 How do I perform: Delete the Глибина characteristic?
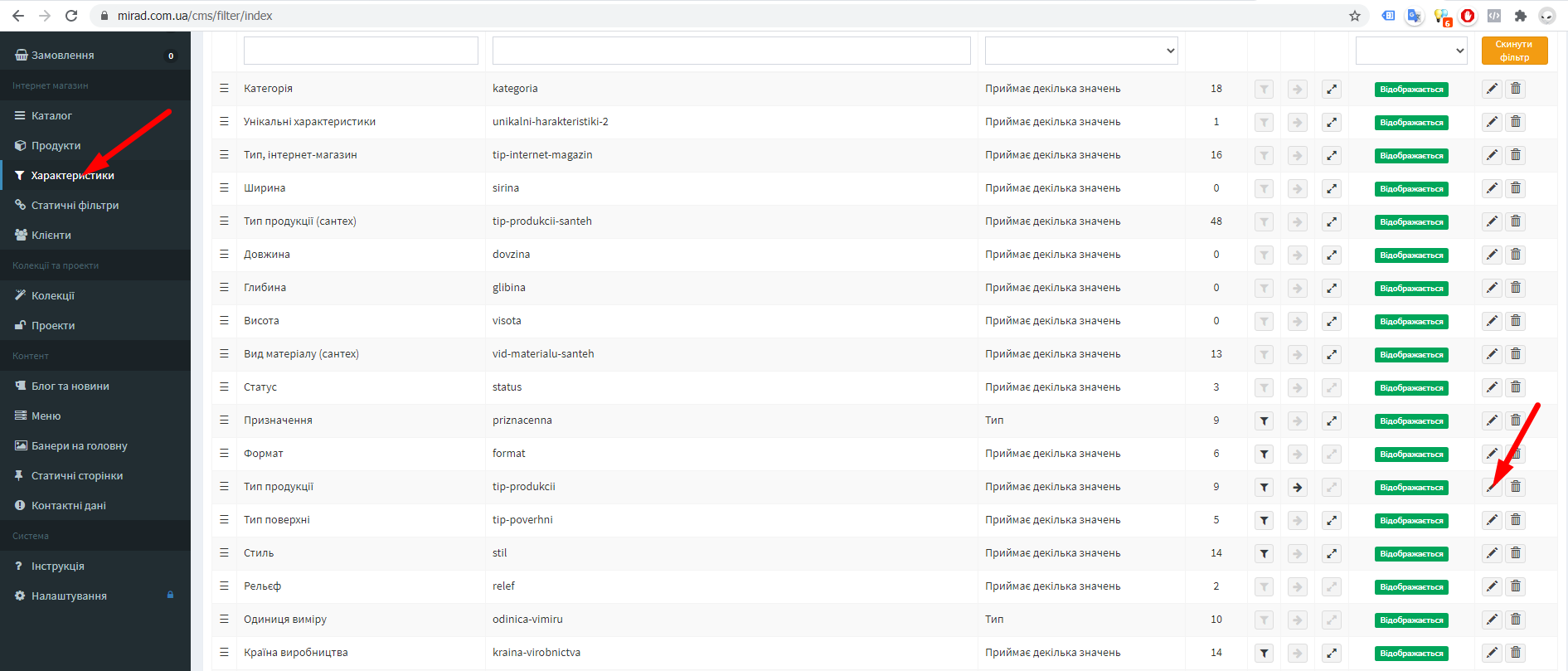(1516, 288)
